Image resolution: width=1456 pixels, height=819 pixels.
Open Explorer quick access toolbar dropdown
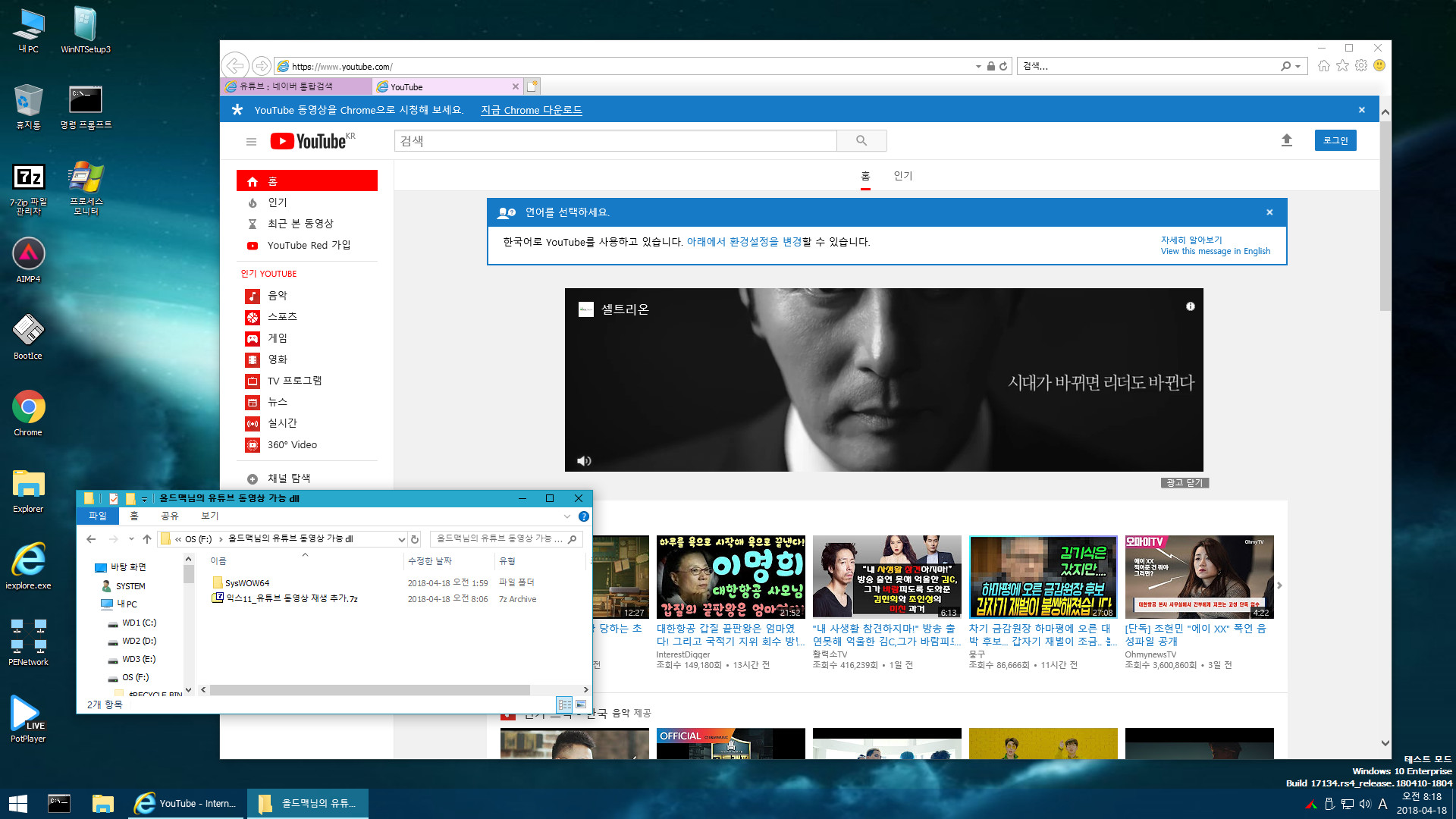[144, 499]
